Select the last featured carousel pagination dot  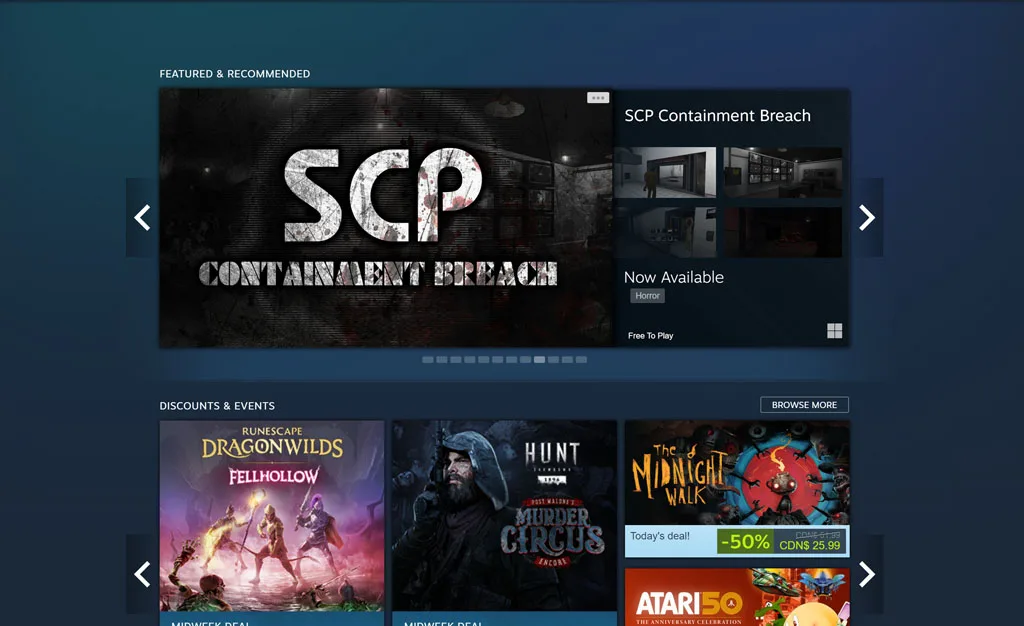coord(581,360)
